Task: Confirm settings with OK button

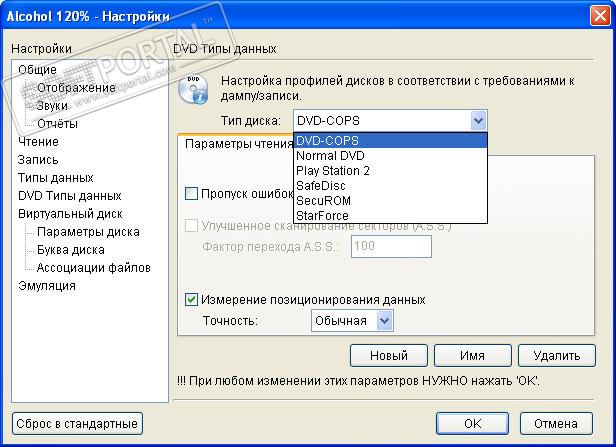Action: [472, 423]
